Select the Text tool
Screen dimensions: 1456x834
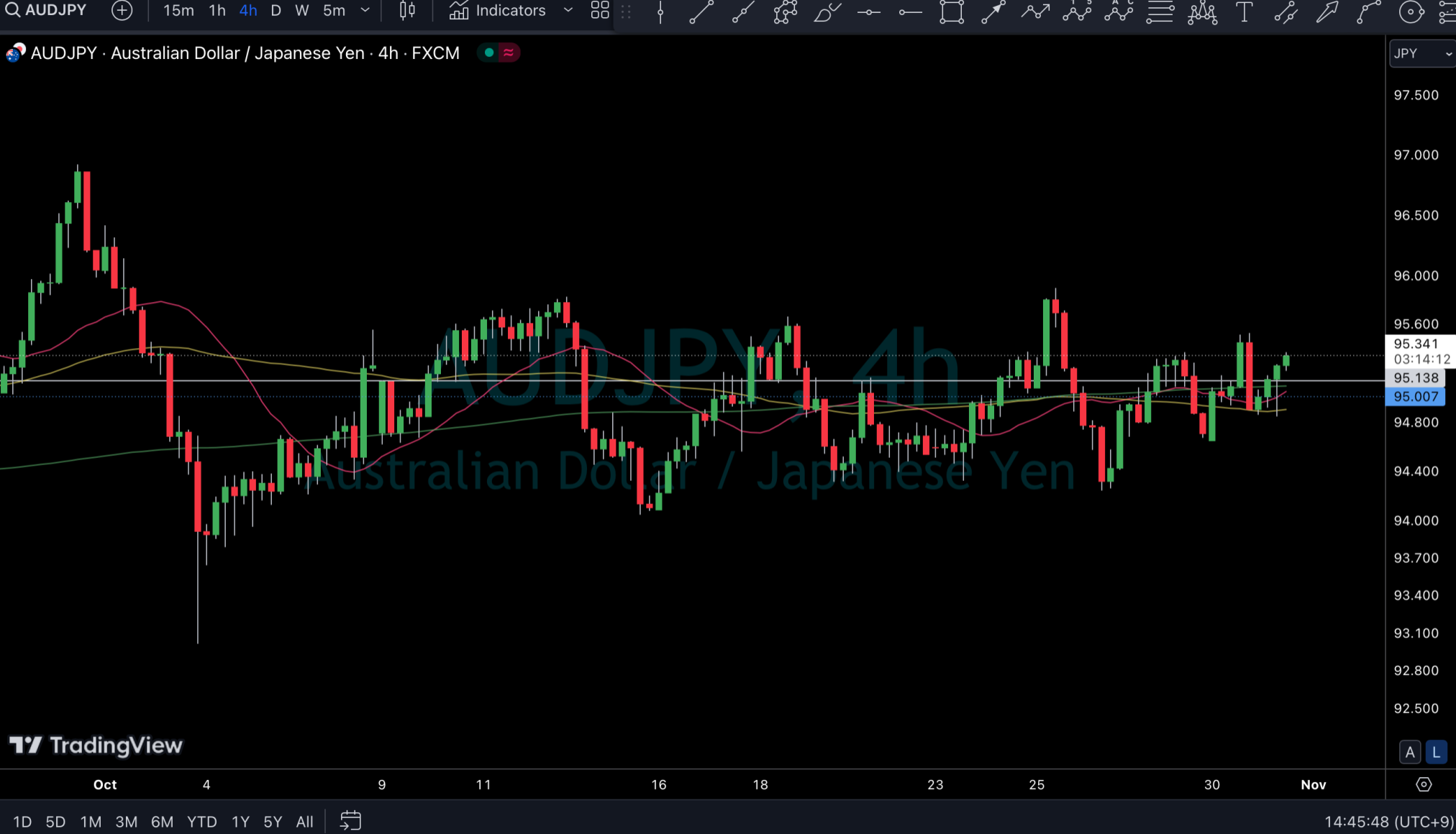pos(1244,12)
